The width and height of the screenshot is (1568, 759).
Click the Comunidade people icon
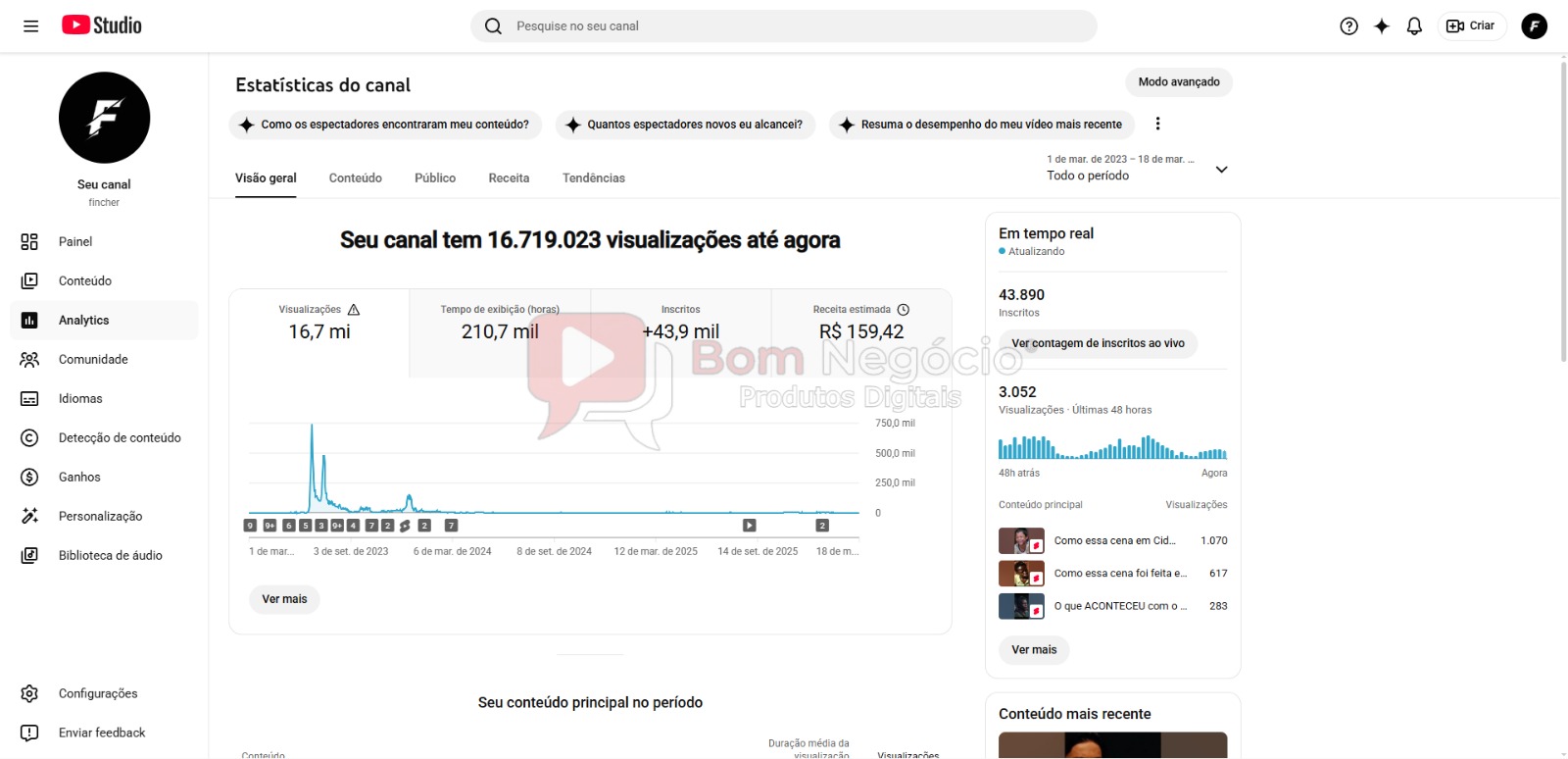point(29,359)
